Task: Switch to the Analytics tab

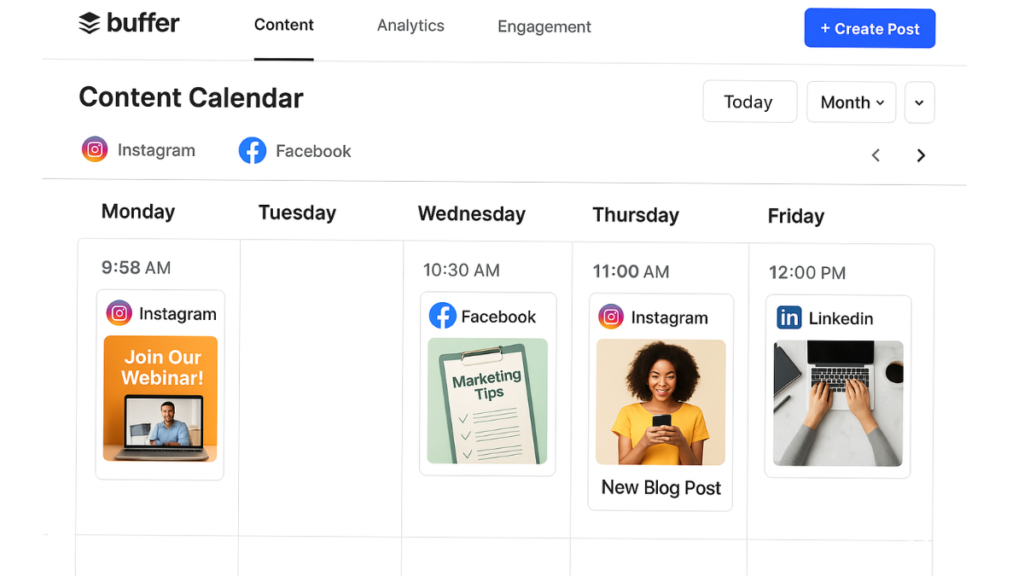Action: click(411, 25)
